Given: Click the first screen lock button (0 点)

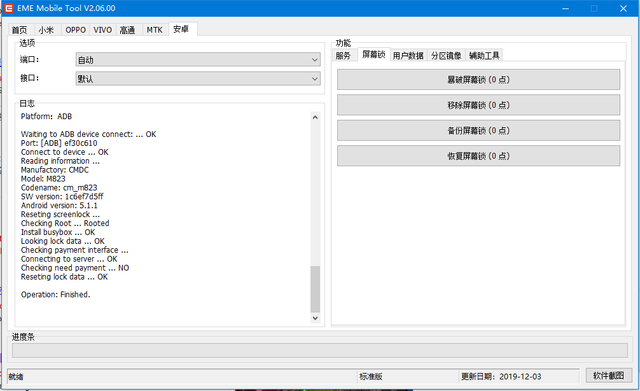Looking at the screenshot, I should point(478,80).
